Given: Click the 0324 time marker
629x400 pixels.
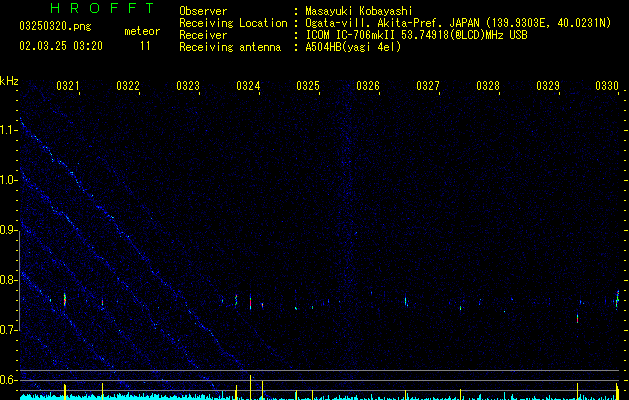Looking at the screenshot, I should 248,86.
